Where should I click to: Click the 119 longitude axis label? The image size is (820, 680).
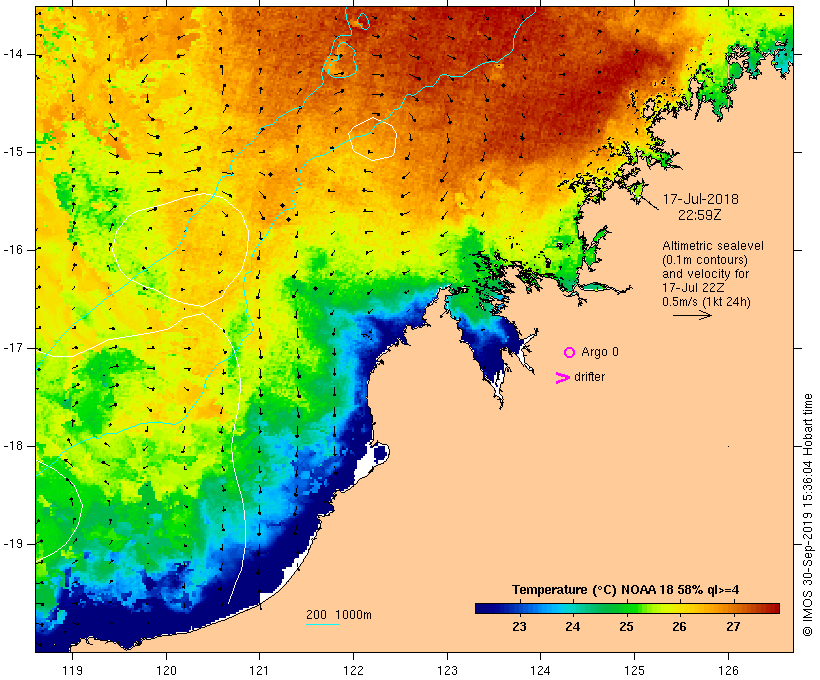(72, 670)
